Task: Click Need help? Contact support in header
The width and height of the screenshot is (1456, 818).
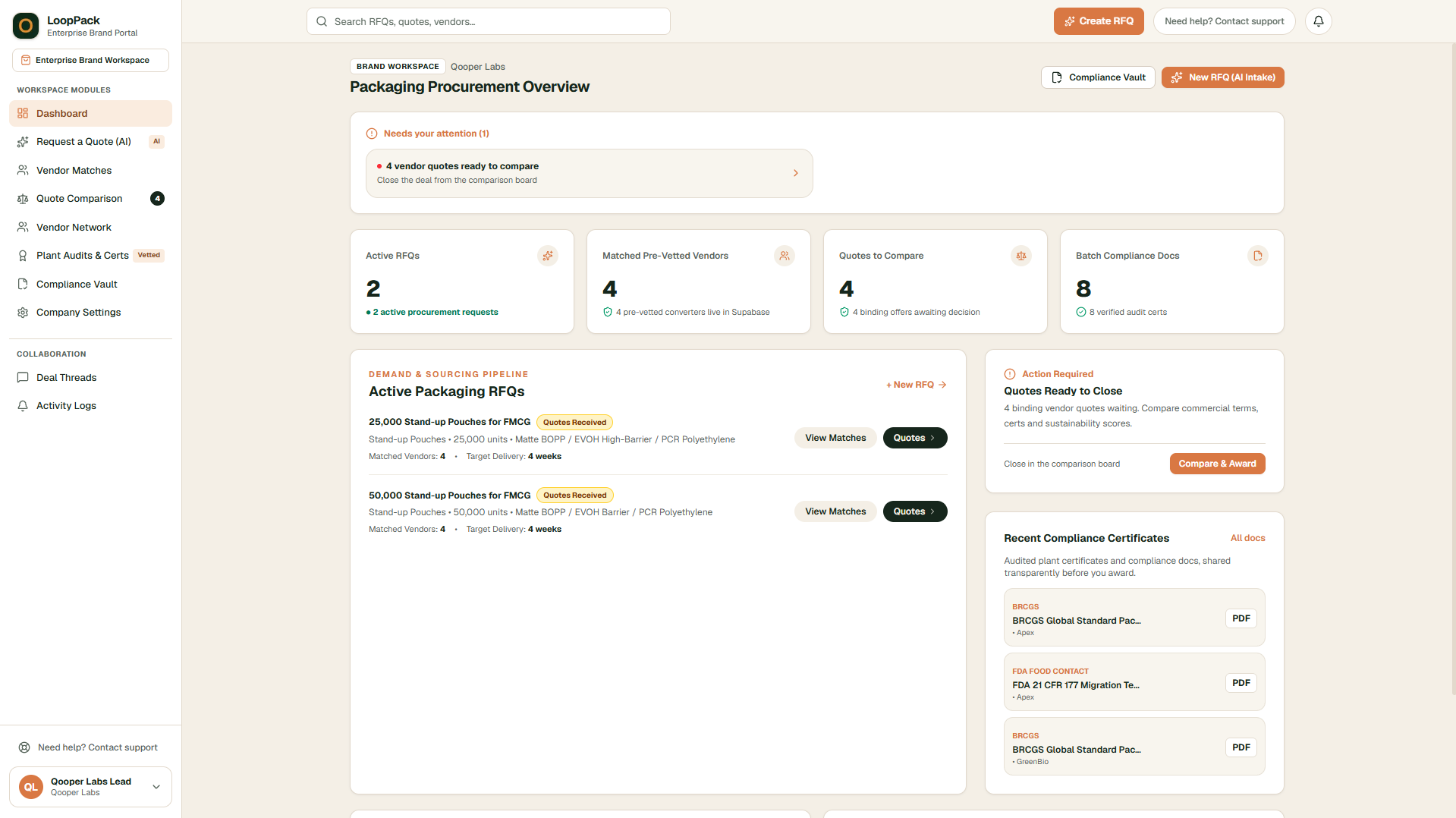Action: [x=1225, y=21]
